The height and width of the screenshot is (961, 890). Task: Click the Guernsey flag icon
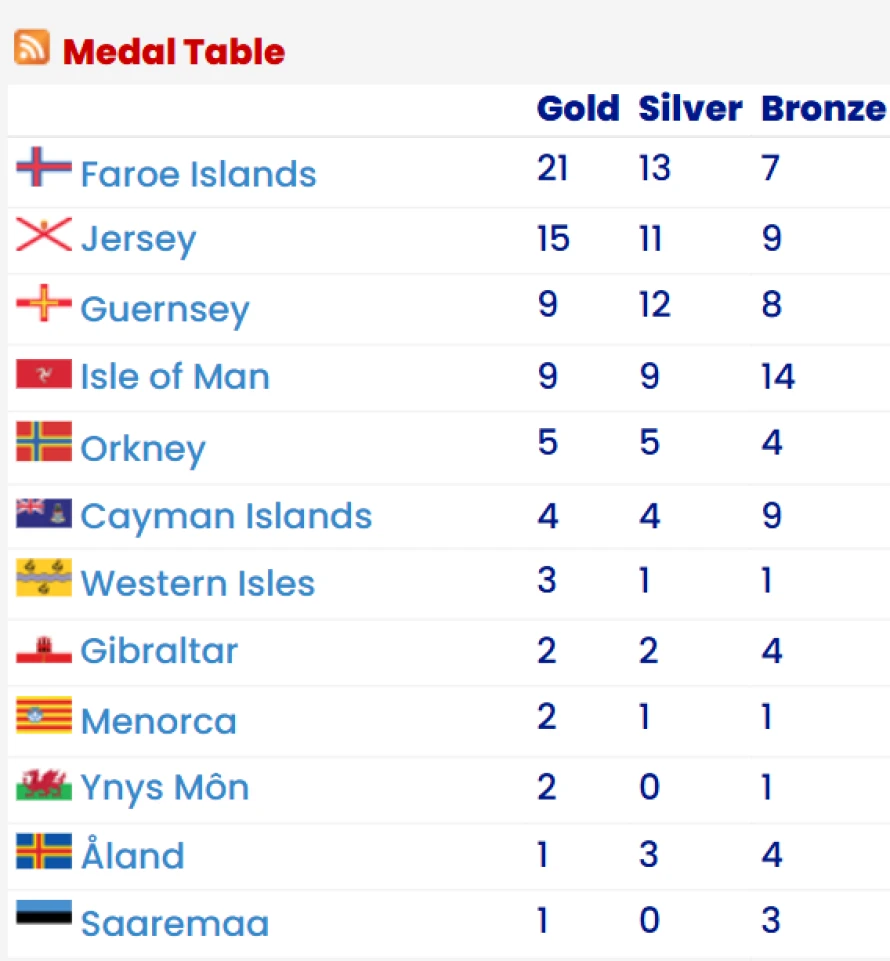coord(44,303)
